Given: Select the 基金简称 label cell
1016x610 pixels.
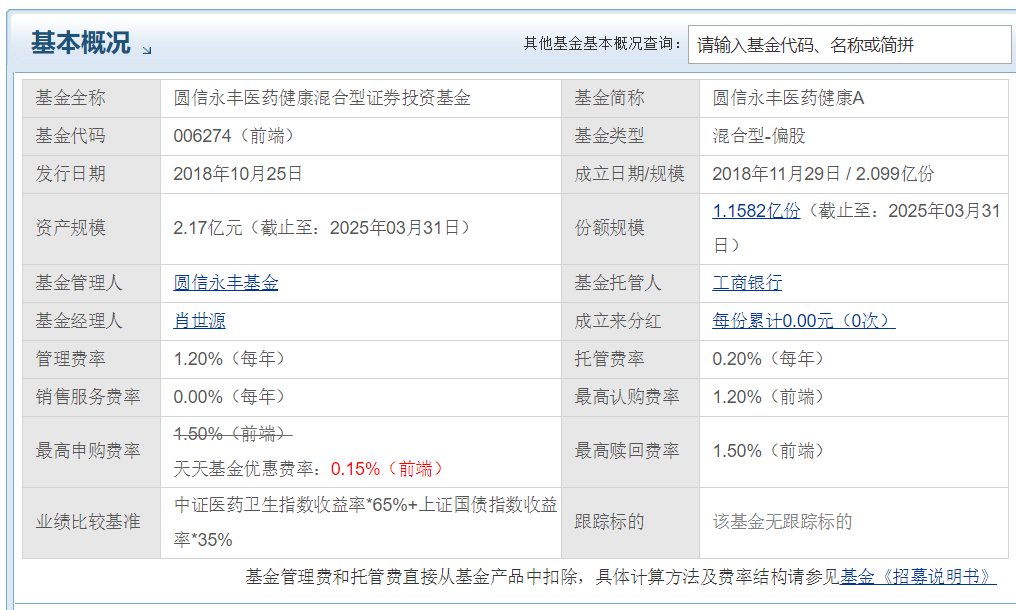Looking at the screenshot, I should (x=630, y=98).
